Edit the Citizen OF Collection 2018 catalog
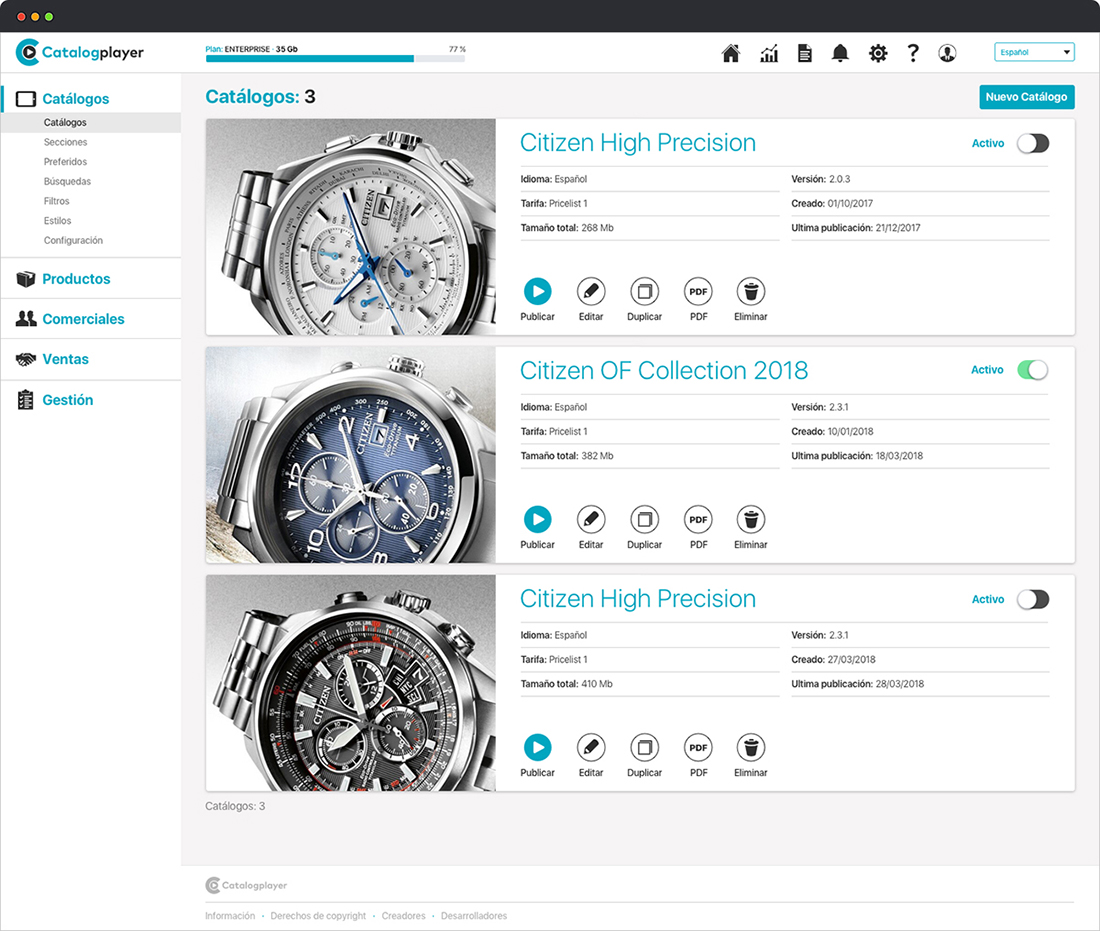The width and height of the screenshot is (1100, 931). pos(591,519)
